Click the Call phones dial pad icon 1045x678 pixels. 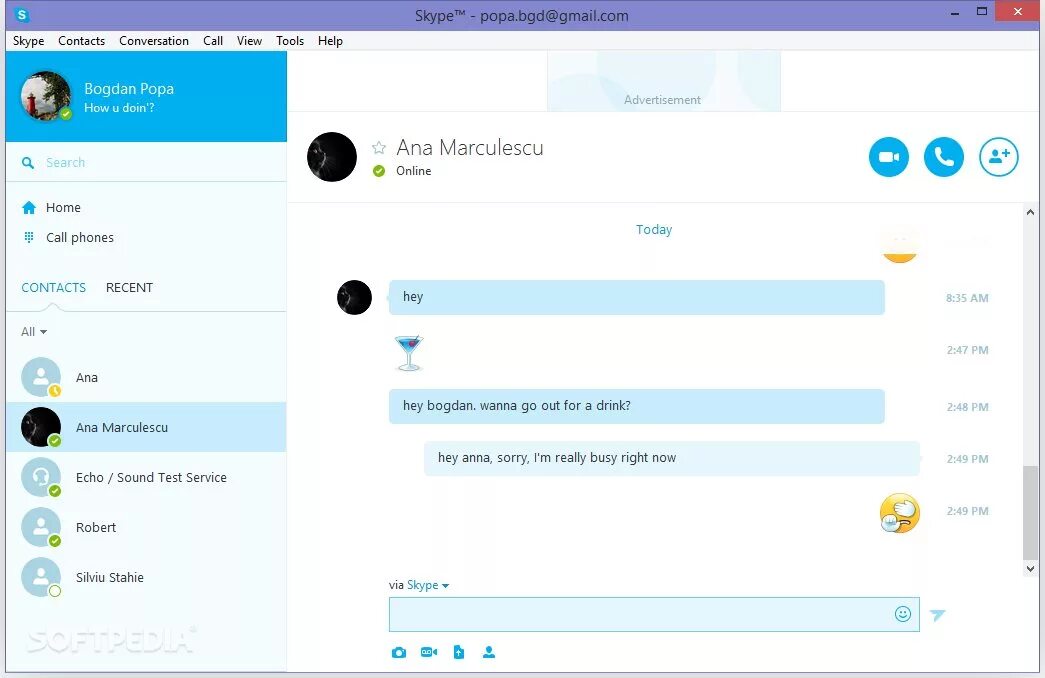coord(29,237)
